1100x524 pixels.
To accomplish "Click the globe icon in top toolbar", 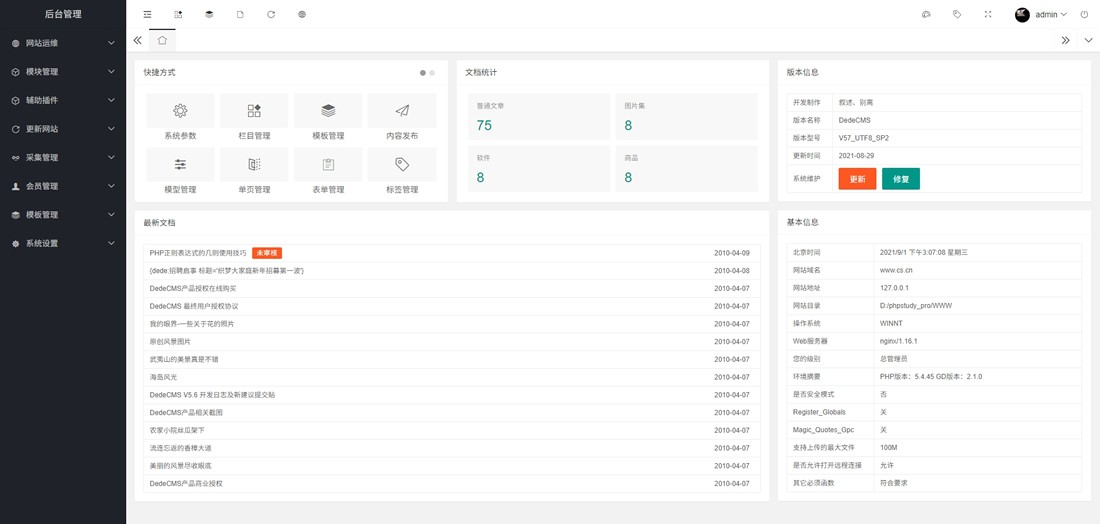I will click(302, 14).
